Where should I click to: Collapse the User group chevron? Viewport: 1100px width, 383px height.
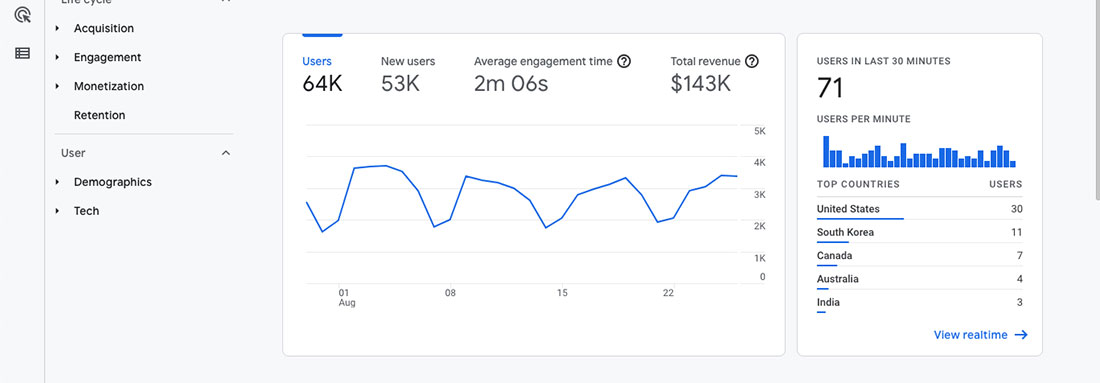pyautogui.click(x=226, y=153)
